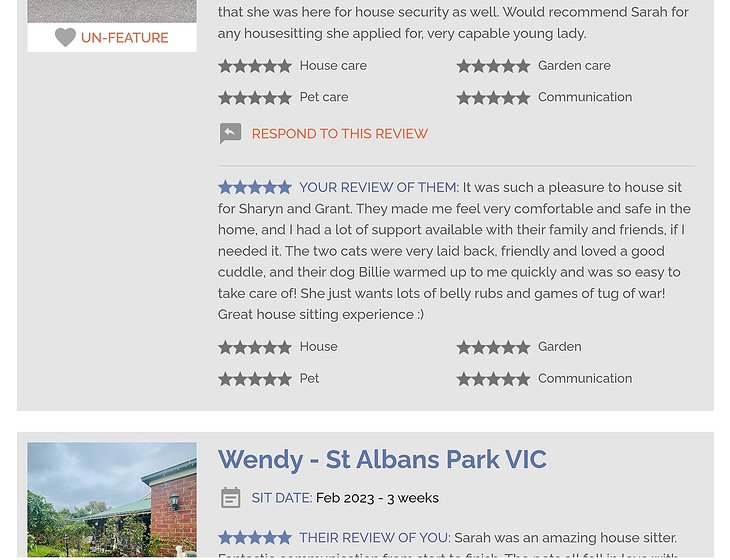Click the House star rating in your review
The height and width of the screenshot is (560, 730).
tap(255, 347)
